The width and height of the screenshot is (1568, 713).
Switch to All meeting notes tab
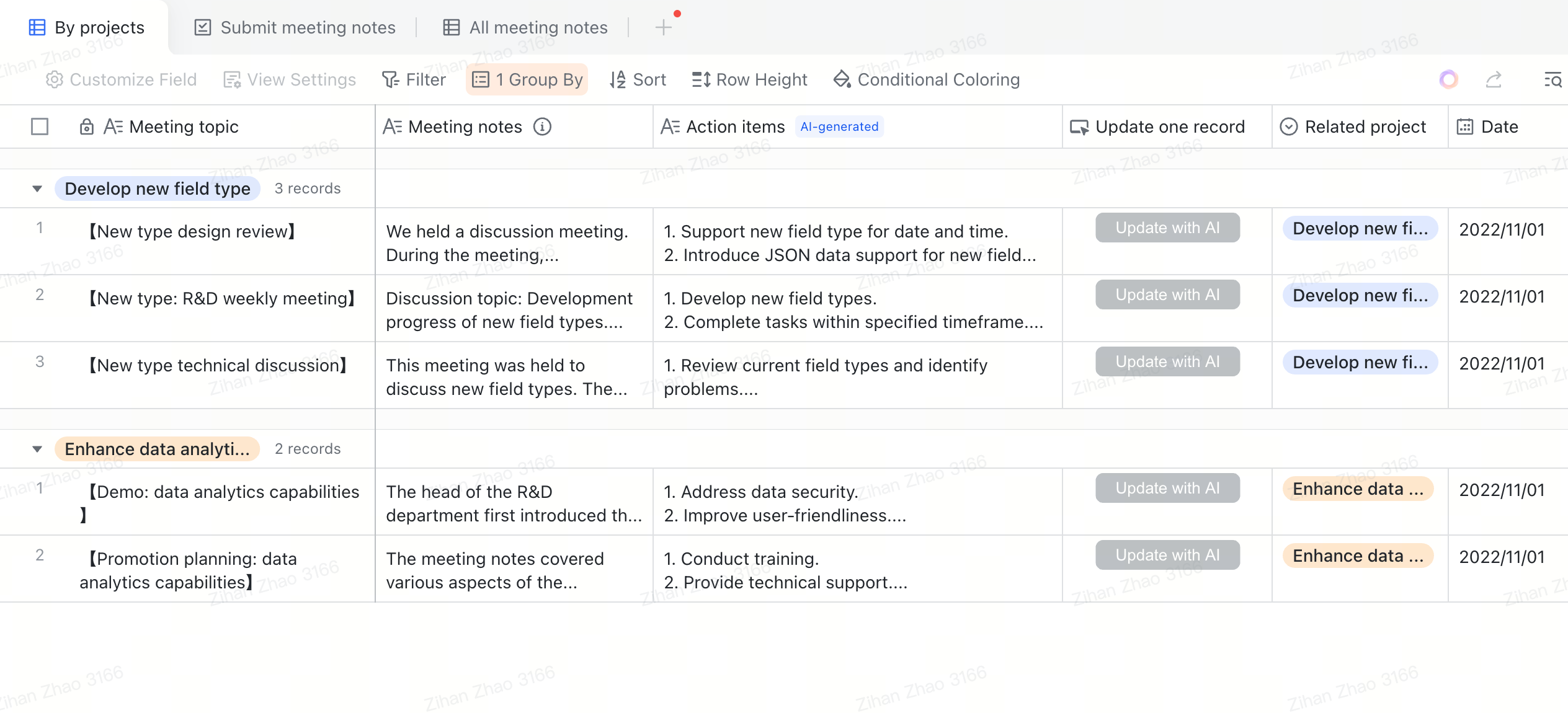tap(525, 27)
